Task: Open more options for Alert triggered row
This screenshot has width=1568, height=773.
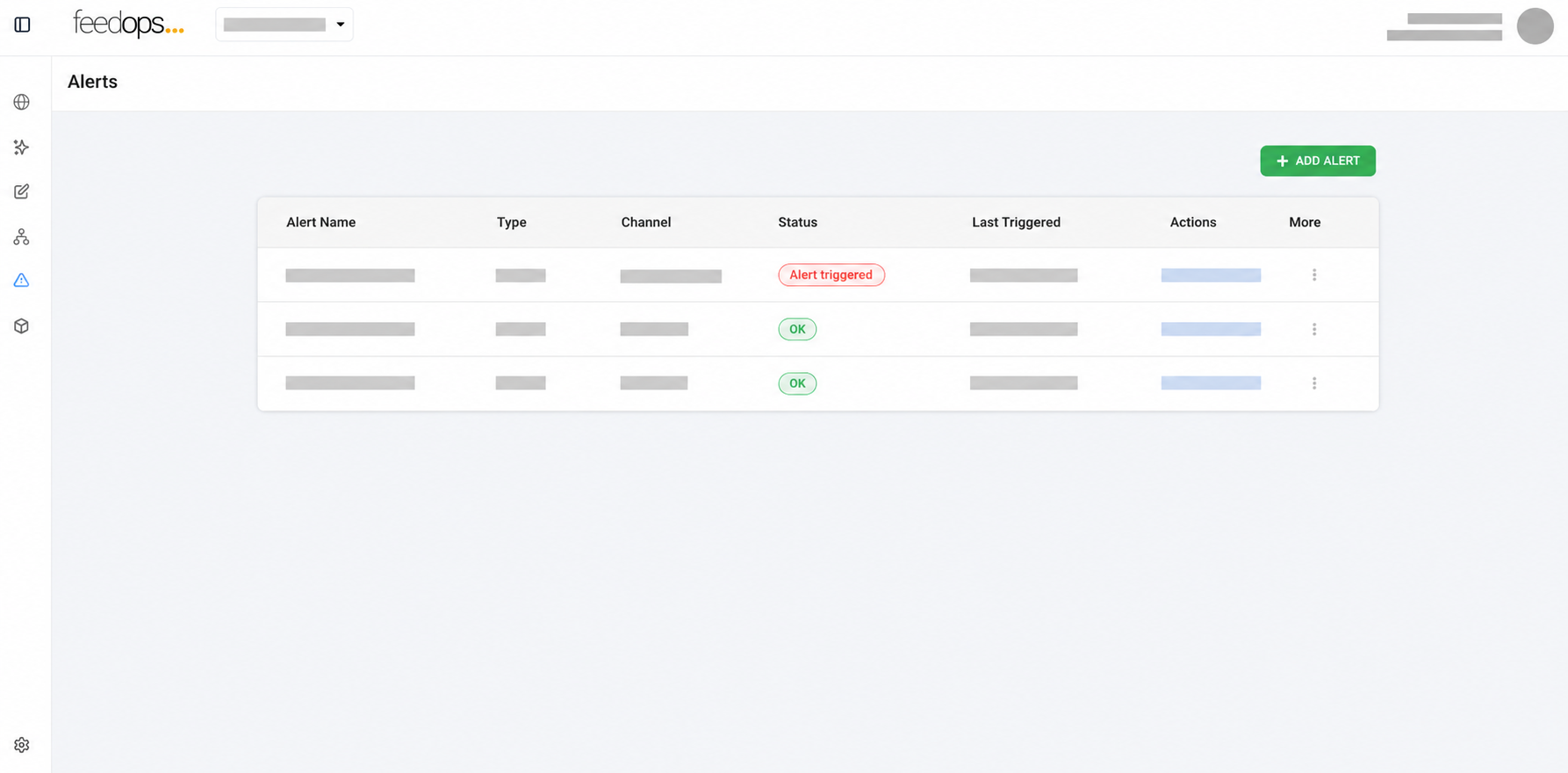Action: coord(1314,275)
